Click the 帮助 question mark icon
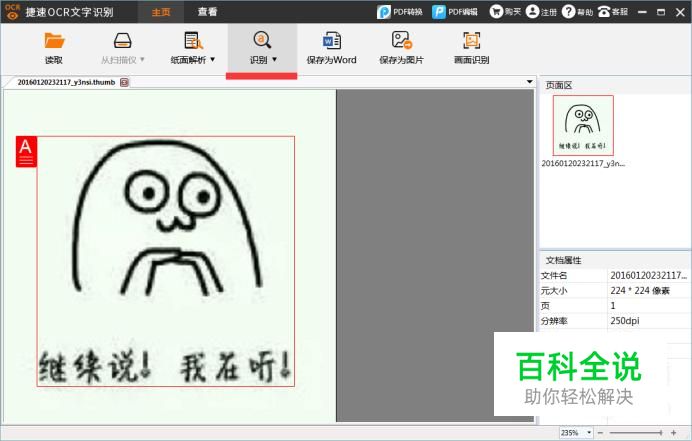The width and height of the screenshot is (692, 441). (x=568, y=12)
